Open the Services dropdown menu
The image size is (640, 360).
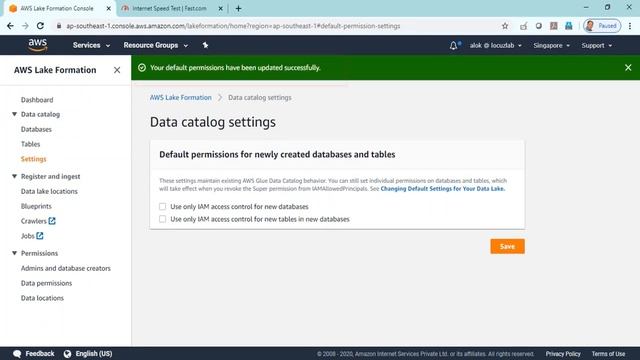pyautogui.click(x=91, y=45)
